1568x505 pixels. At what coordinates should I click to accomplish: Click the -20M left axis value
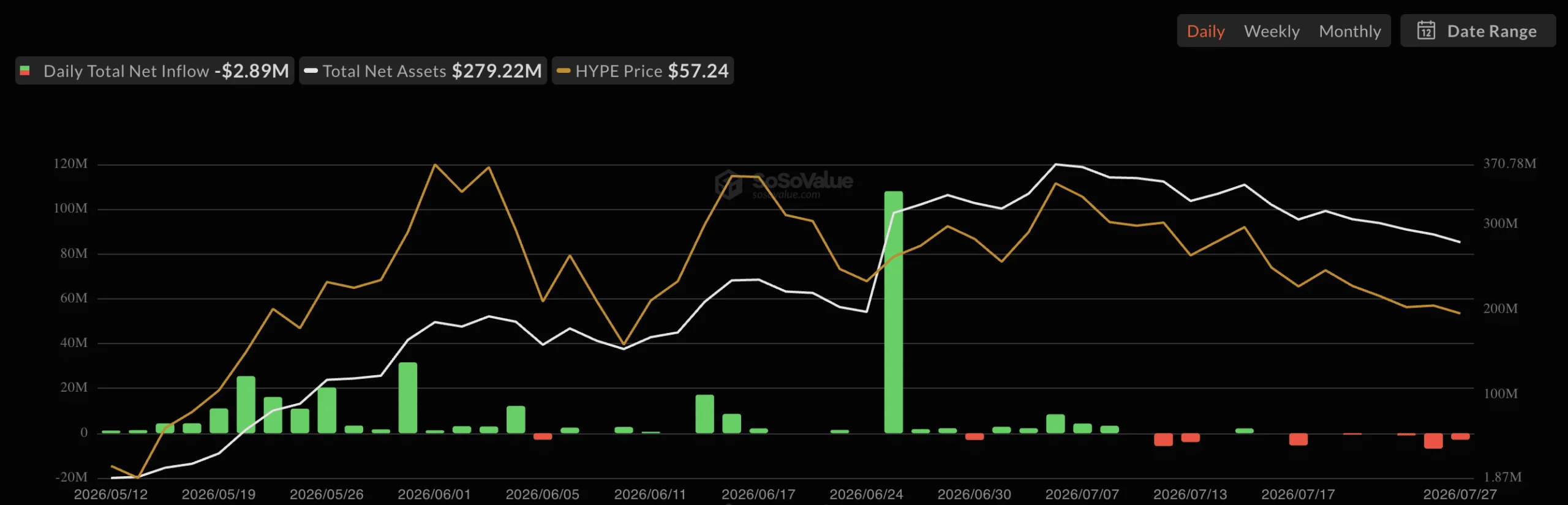[71, 477]
